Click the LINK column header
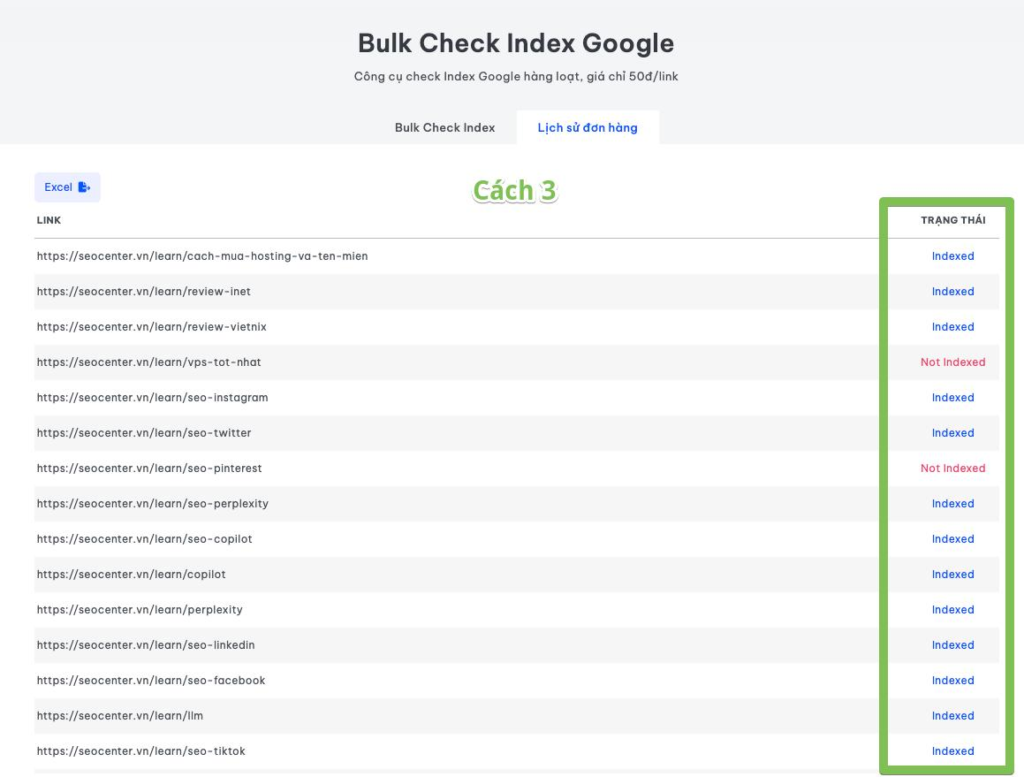The image size is (1024, 777). pyautogui.click(x=49, y=220)
